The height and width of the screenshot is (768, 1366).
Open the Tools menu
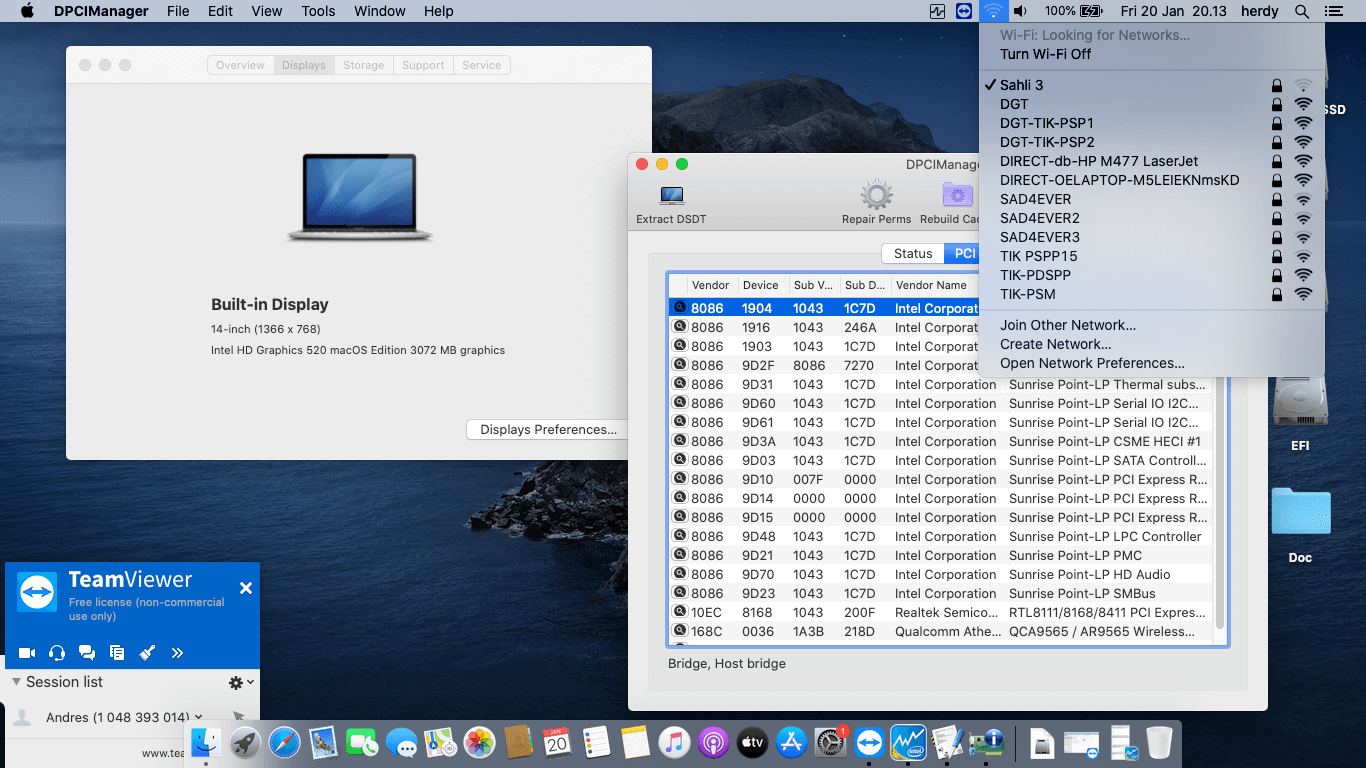click(318, 11)
